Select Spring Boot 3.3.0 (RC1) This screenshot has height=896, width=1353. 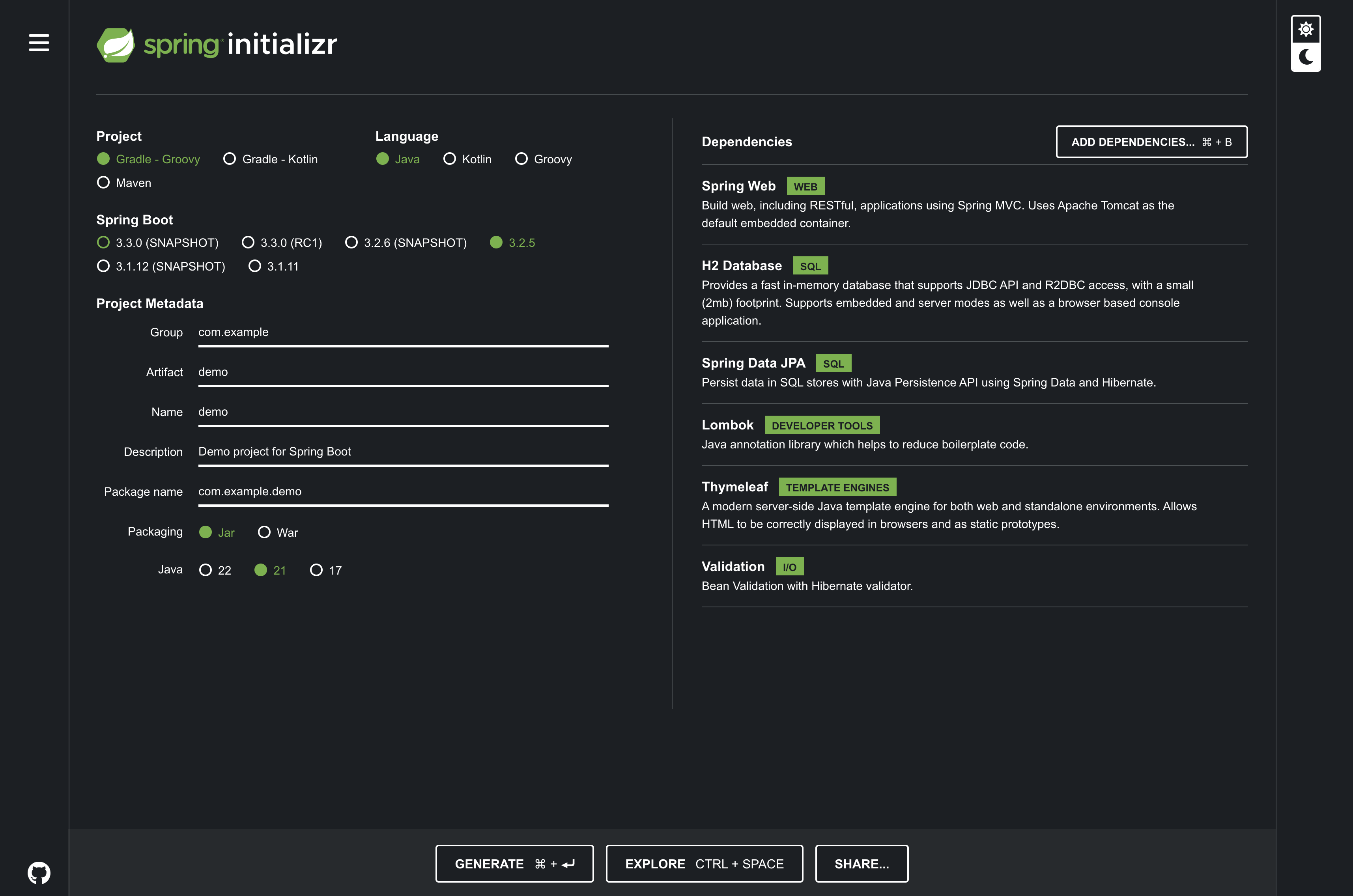click(282, 242)
